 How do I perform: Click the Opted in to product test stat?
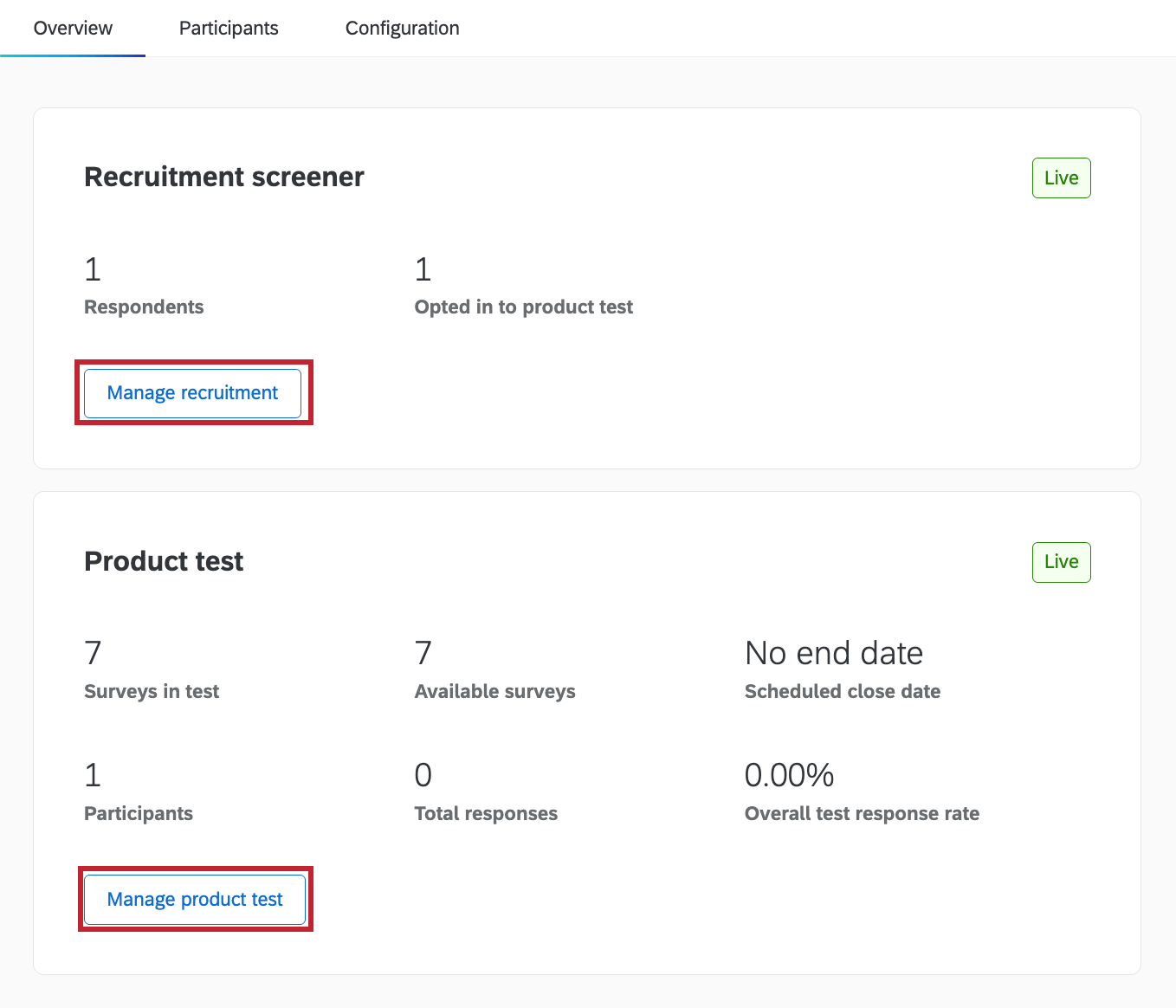(x=523, y=306)
